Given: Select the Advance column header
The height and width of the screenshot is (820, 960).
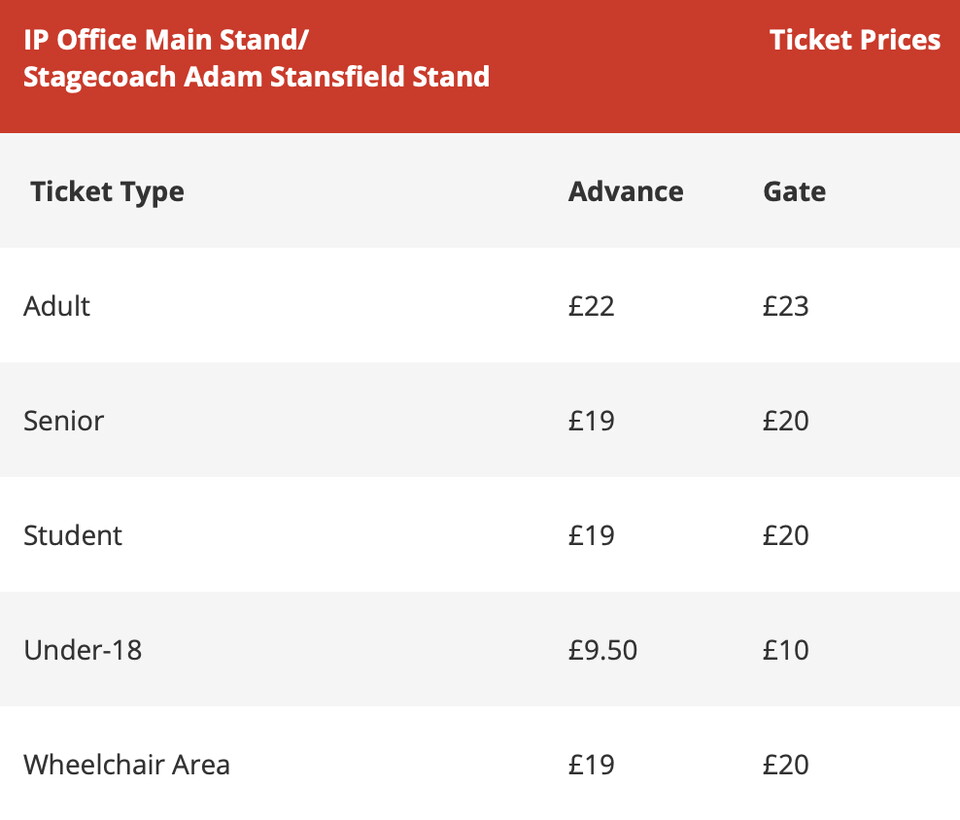Looking at the screenshot, I should [x=626, y=191].
